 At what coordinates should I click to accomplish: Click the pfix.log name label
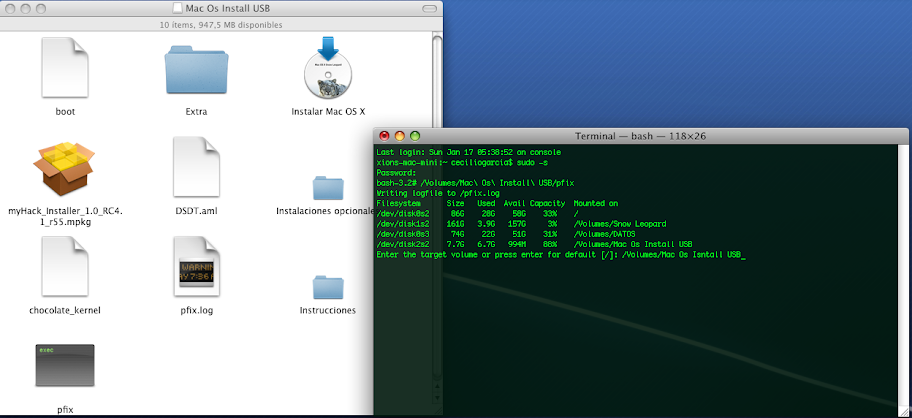tap(196, 310)
